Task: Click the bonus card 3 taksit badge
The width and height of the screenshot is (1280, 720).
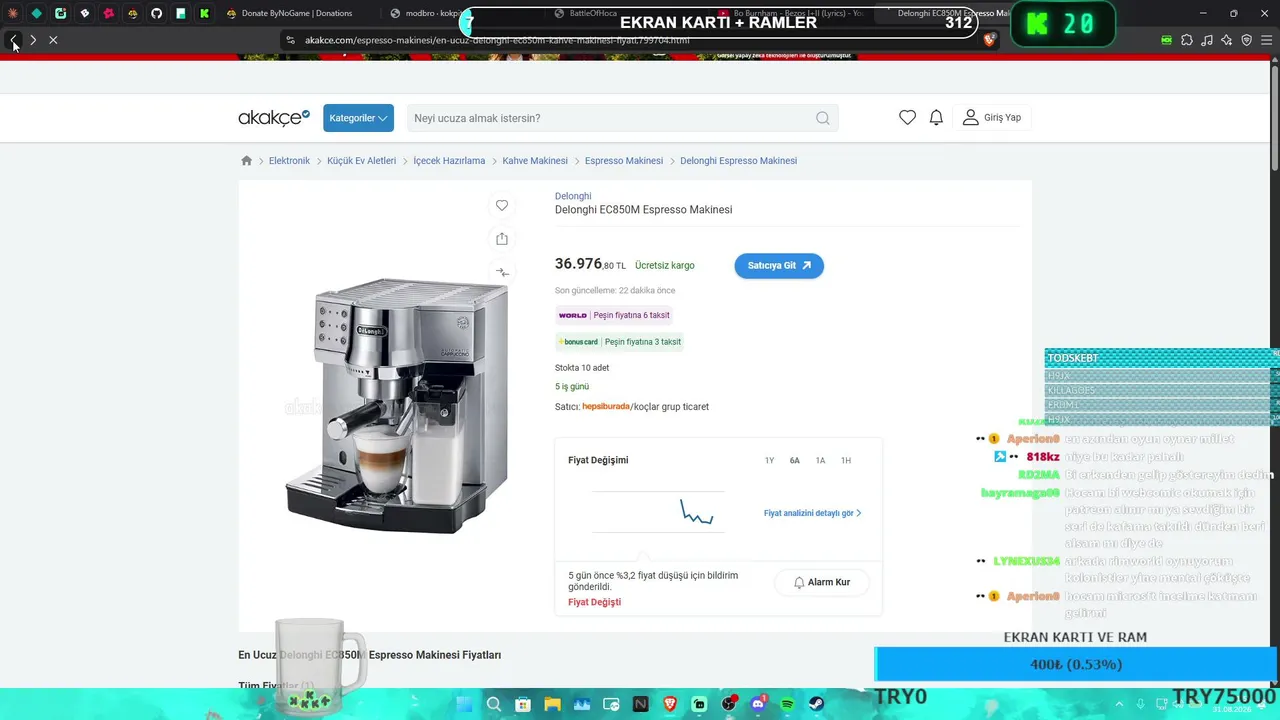Action: 620,342
